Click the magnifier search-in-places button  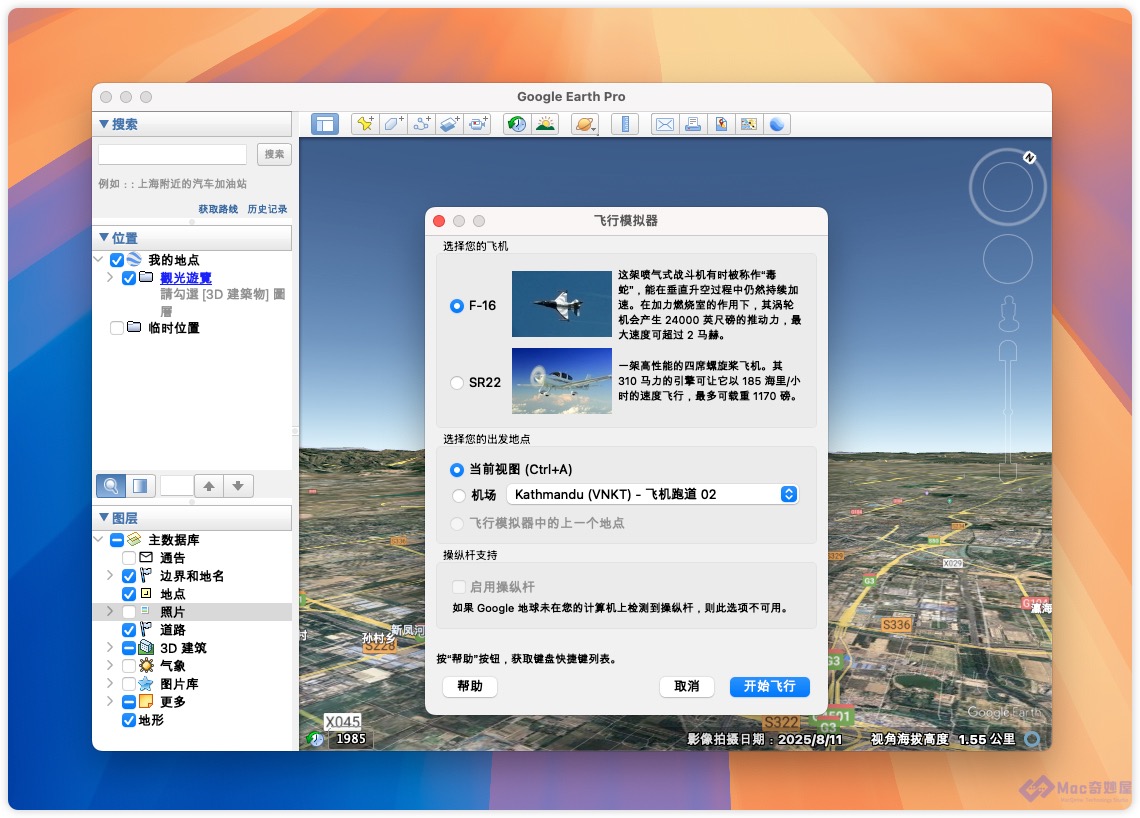[x=111, y=486]
